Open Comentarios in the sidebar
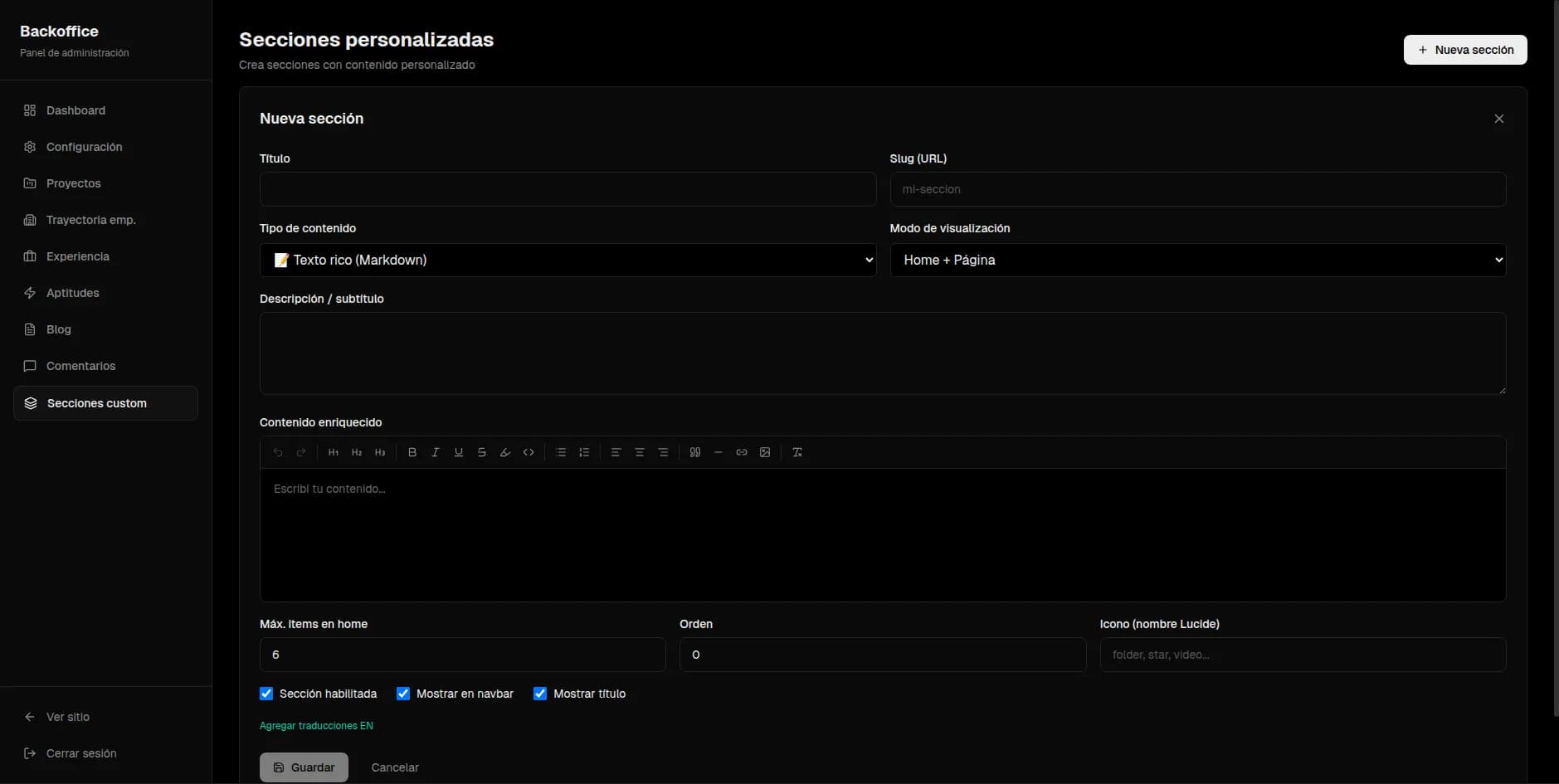Image resolution: width=1559 pixels, height=784 pixels. 80,365
